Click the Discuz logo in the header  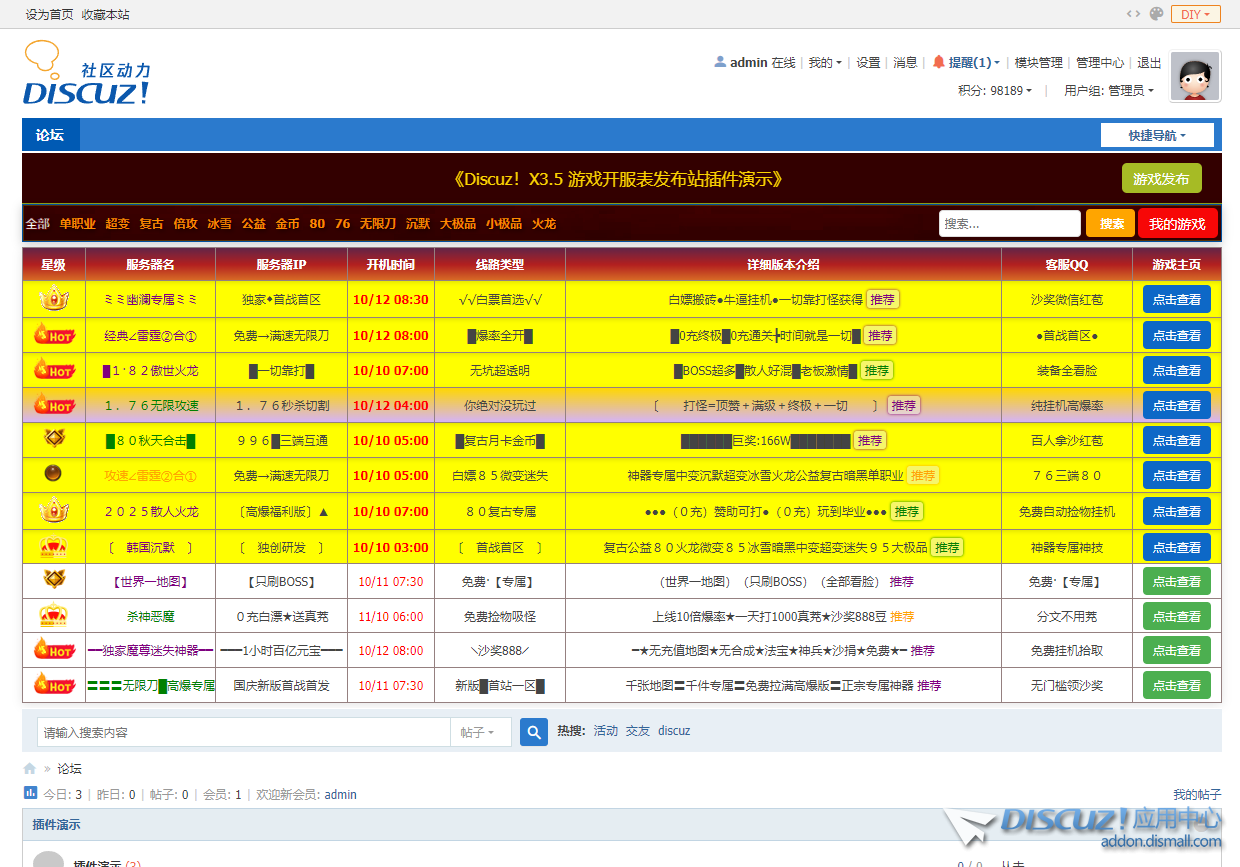[87, 74]
